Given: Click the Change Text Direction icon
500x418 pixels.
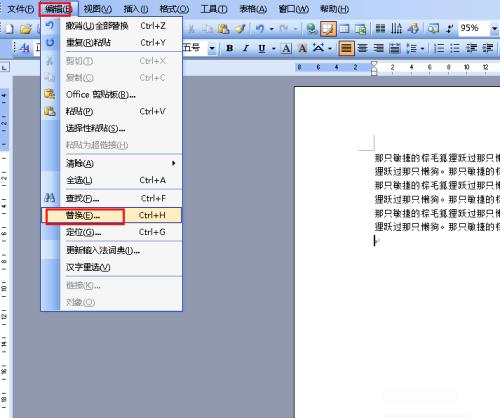Looking at the screenshot, I should (x=396, y=29).
